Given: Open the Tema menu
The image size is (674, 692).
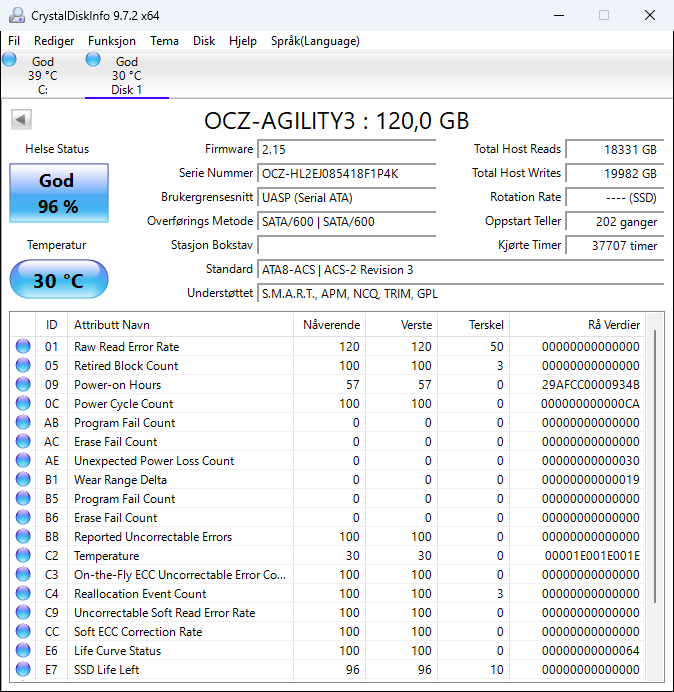Looking at the screenshot, I should click(x=164, y=41).
